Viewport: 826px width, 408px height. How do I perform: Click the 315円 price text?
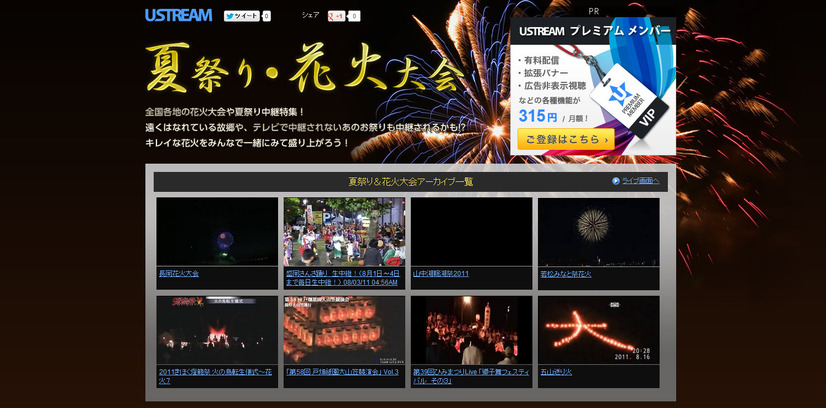pyautogui.click(x=538, y=116)
